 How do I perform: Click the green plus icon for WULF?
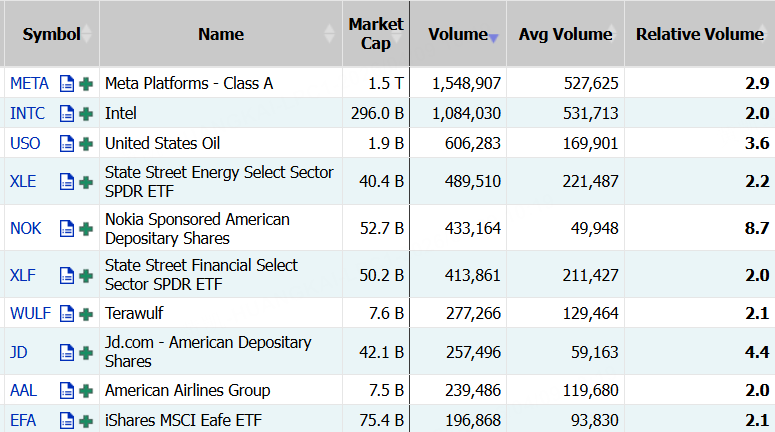click(x=86, y=314)
